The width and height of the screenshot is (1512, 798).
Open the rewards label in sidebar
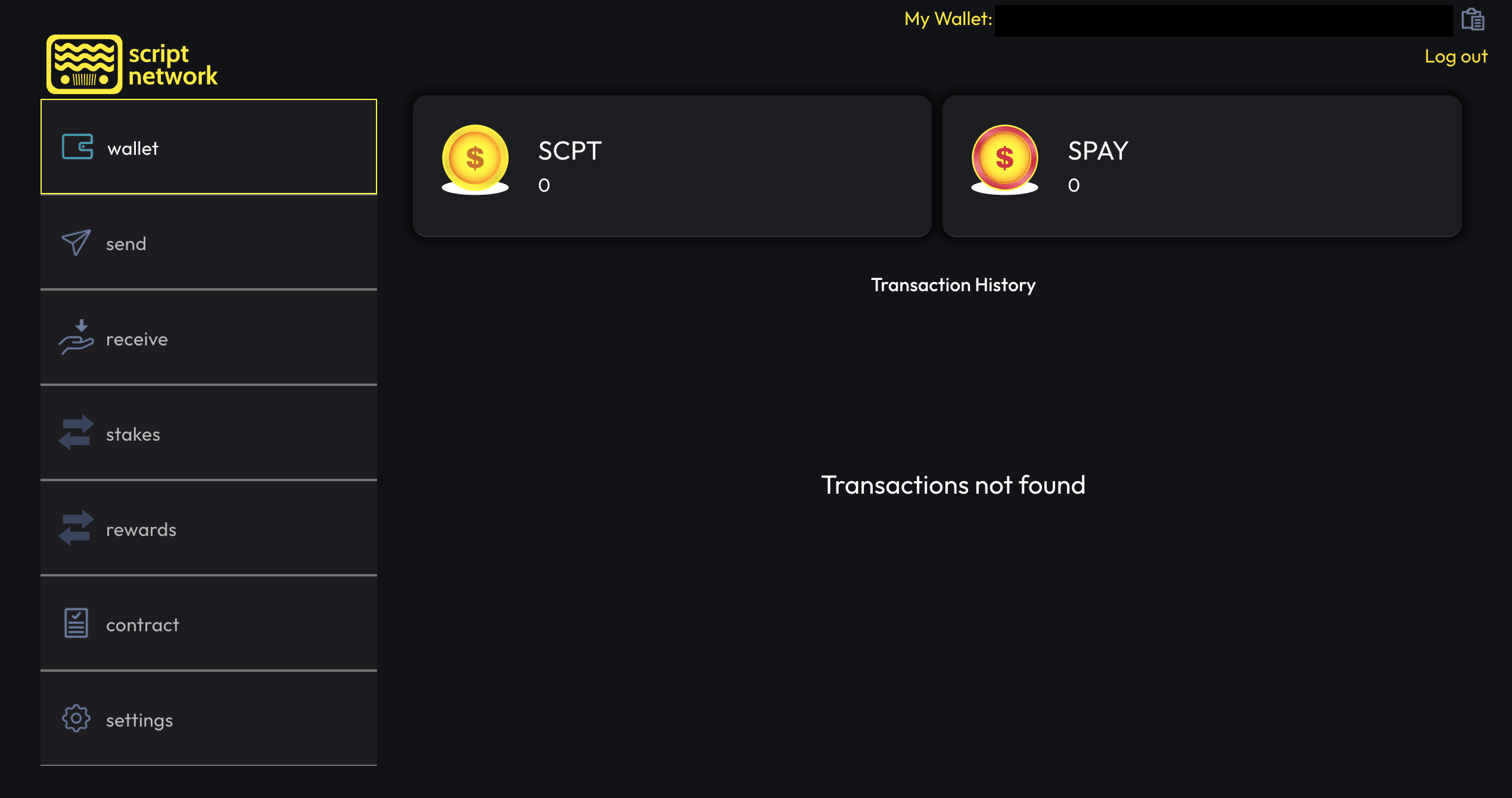141,529
